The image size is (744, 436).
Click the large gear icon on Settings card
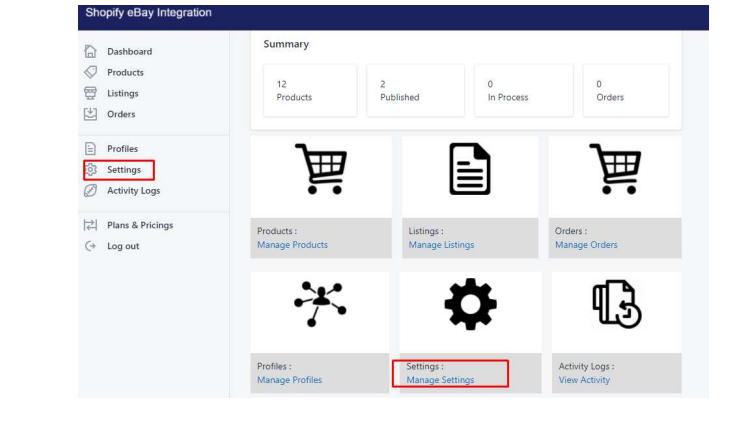(470, 304)
